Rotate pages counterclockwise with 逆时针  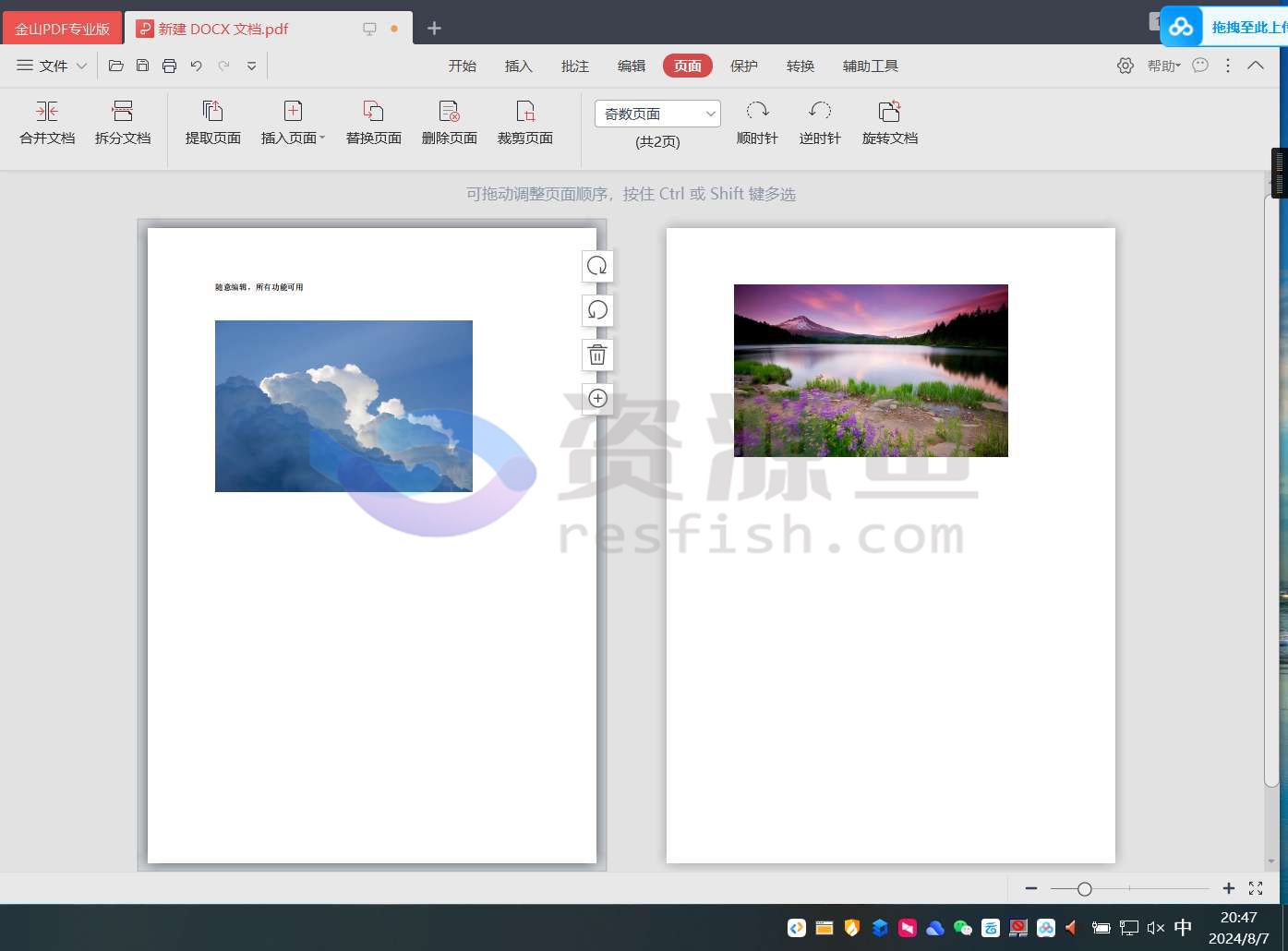point(820,123)
